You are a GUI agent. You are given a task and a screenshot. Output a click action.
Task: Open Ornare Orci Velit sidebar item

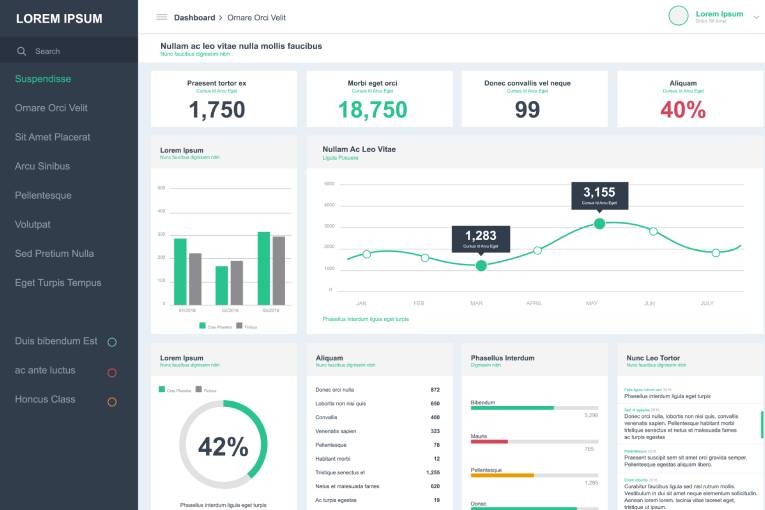[x=51, y=108]
